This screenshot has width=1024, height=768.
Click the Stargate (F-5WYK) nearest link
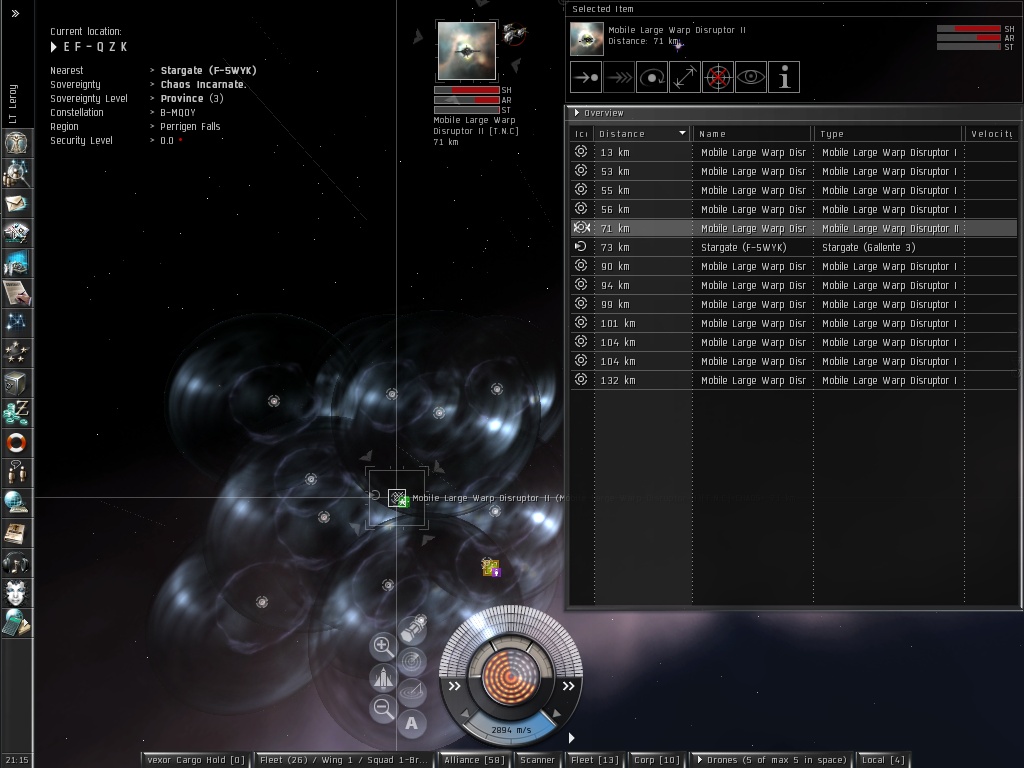(x=208, y=71)
